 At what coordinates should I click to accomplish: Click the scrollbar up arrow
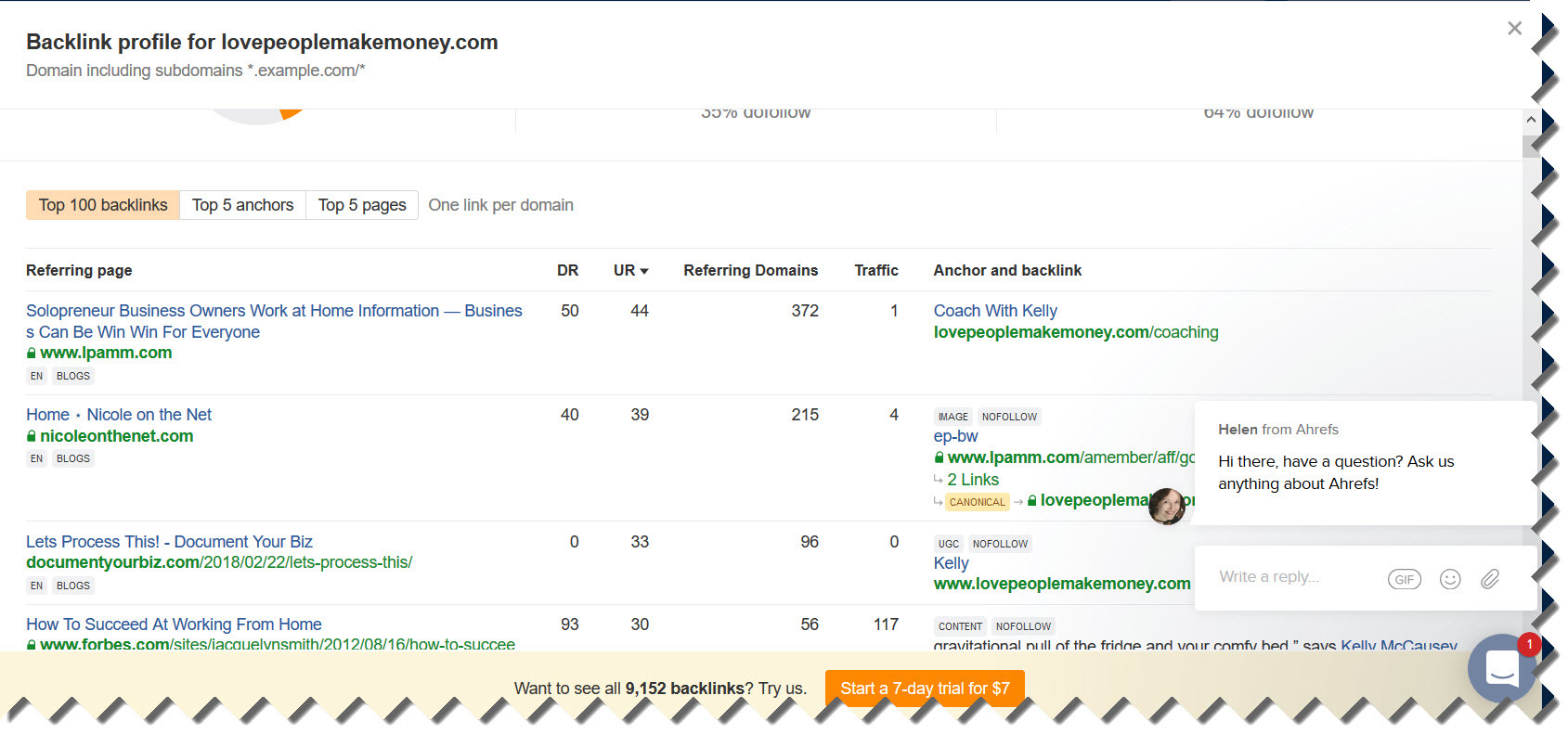click(1530, 120)
